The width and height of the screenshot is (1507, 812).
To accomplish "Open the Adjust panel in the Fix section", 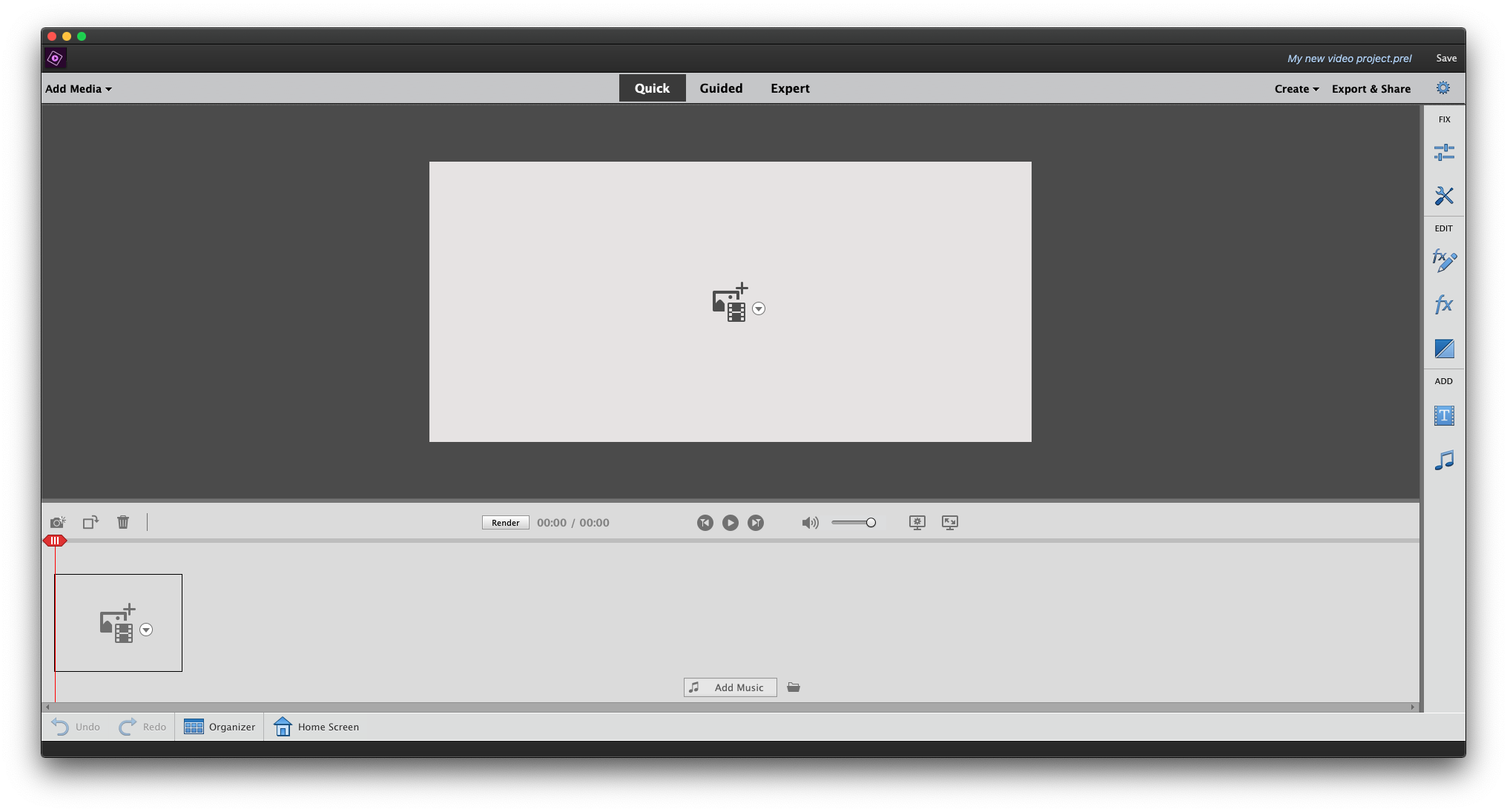I will [1443, 152].
